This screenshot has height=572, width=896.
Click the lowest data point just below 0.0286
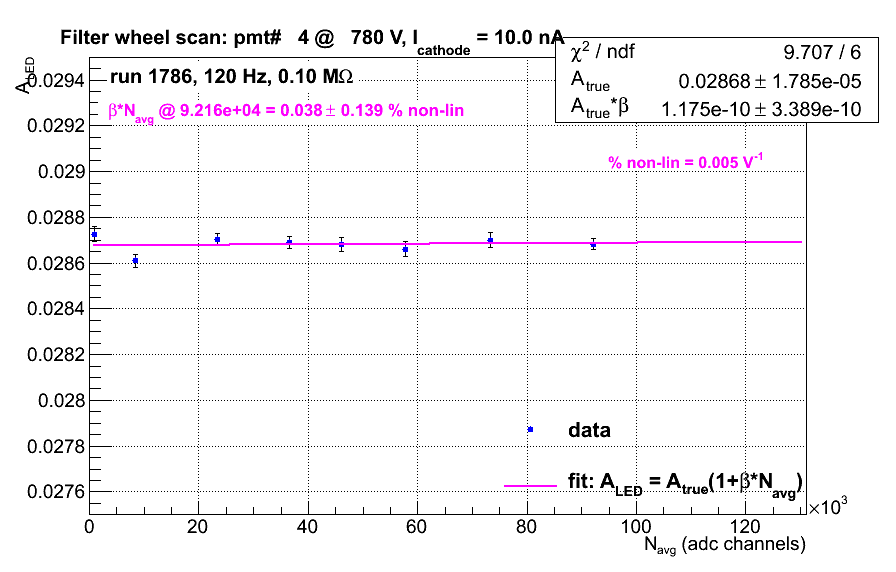(x=135, y=261)
